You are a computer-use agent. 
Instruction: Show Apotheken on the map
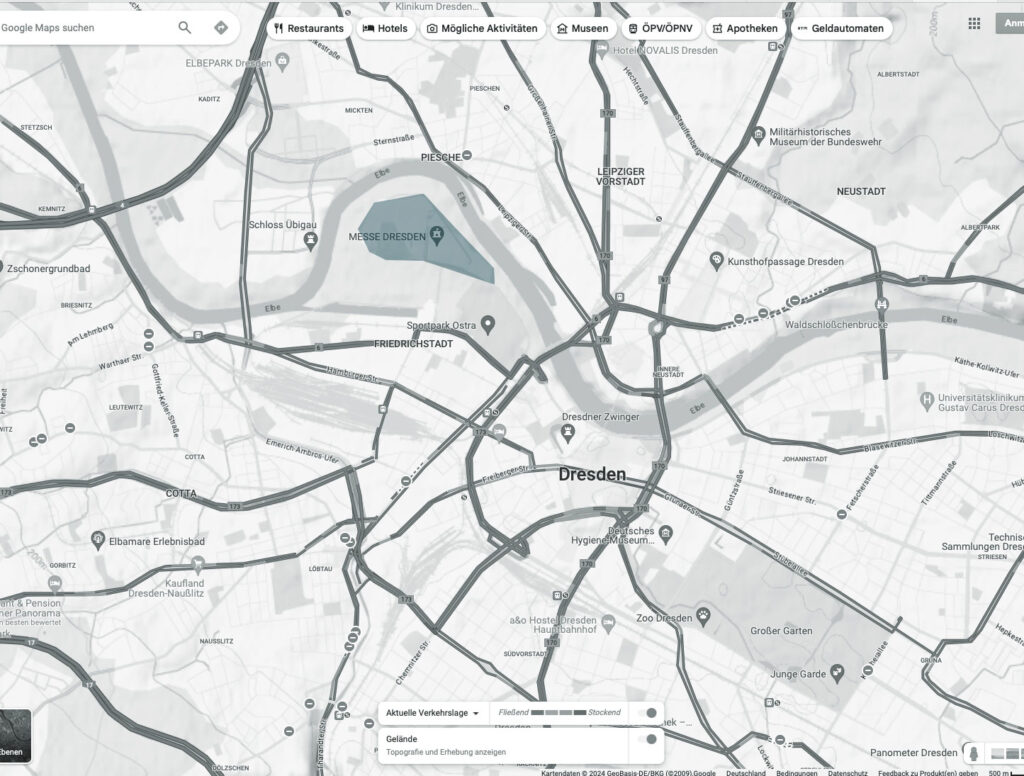tap(745, 28)
